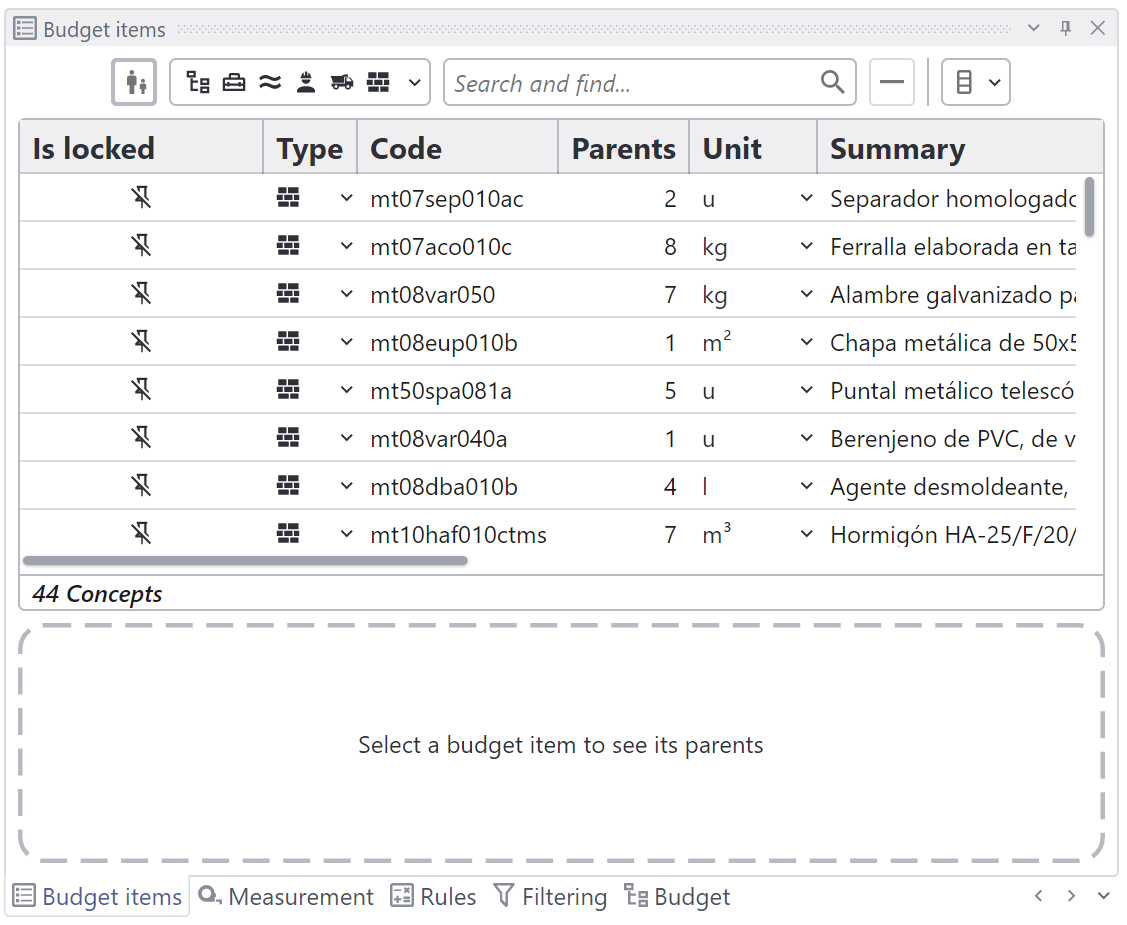Select the approximate waves filter icon
This screenshot has height=925, width=1127.
pos(270,83)
